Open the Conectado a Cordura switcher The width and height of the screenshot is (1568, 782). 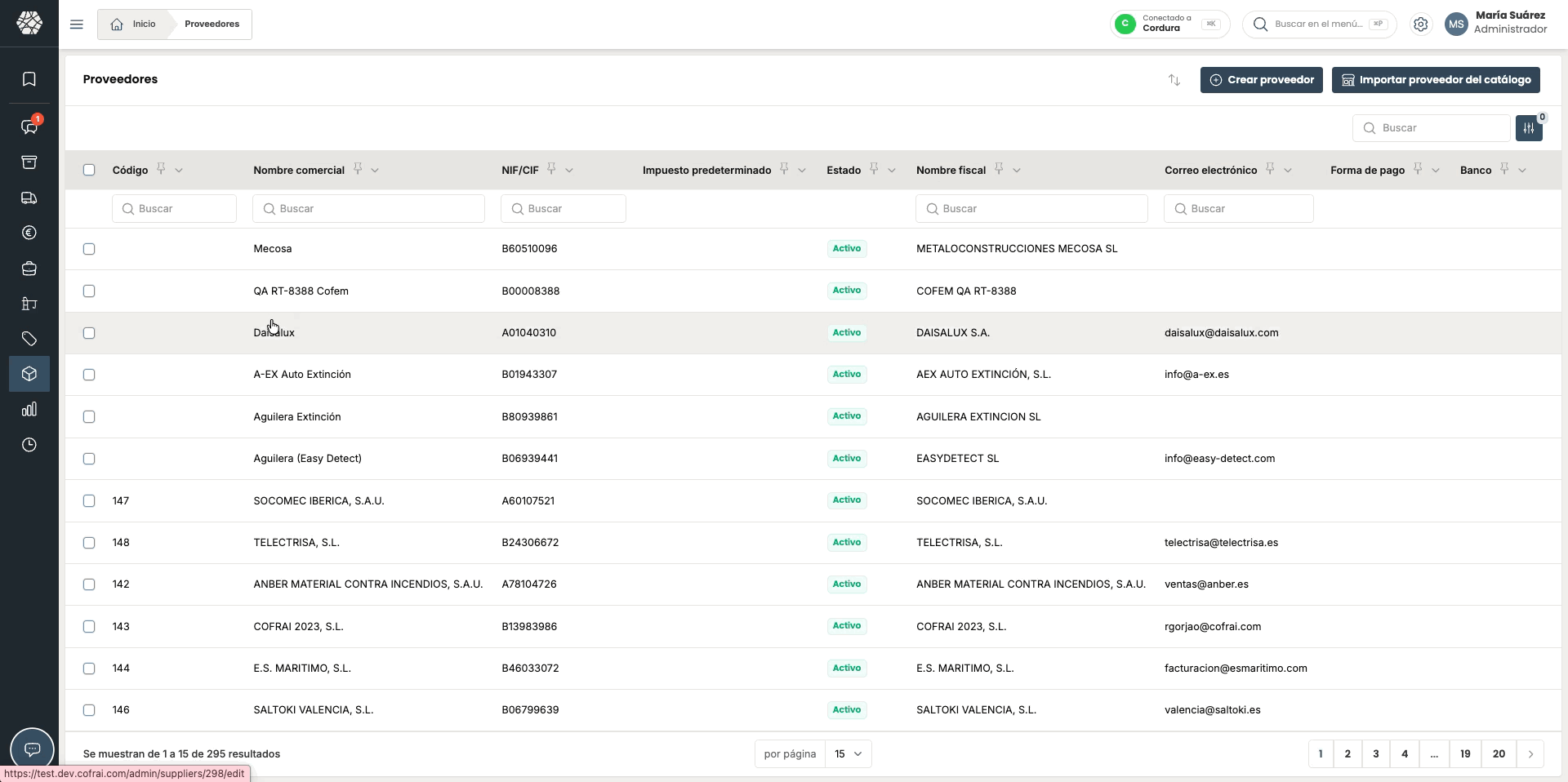[x=1169, y=24]
